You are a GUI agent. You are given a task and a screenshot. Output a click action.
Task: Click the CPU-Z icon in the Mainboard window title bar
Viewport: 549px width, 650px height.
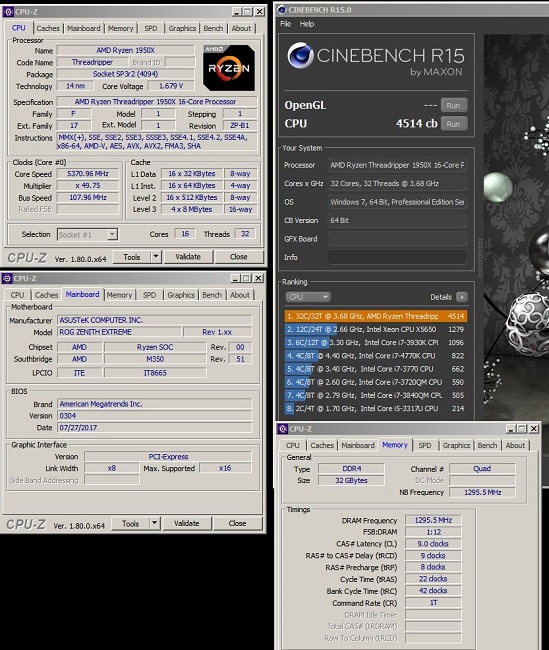point(7,278)
